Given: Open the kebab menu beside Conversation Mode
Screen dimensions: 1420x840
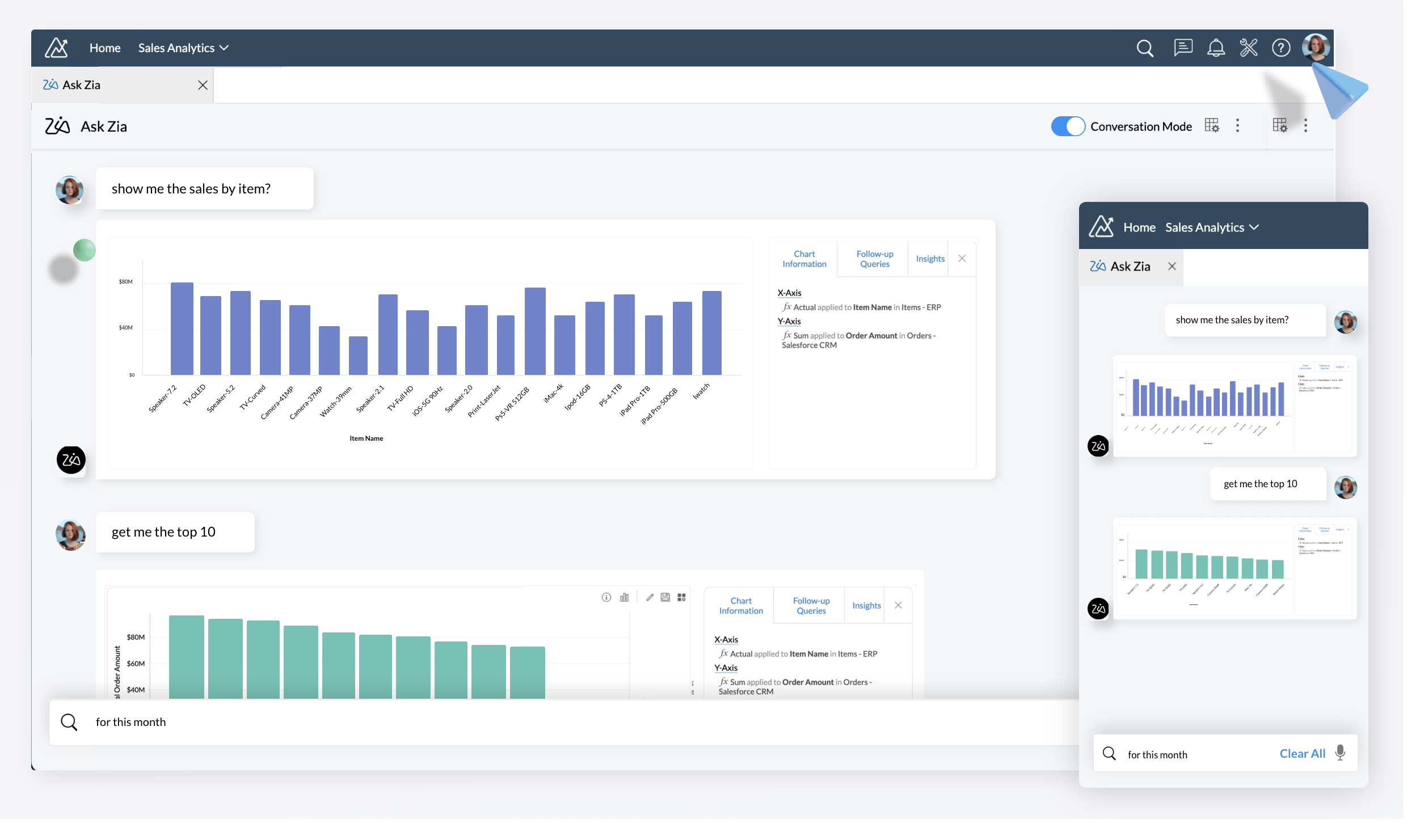Looking at the screenshot, I should (x=1237, y=125).
